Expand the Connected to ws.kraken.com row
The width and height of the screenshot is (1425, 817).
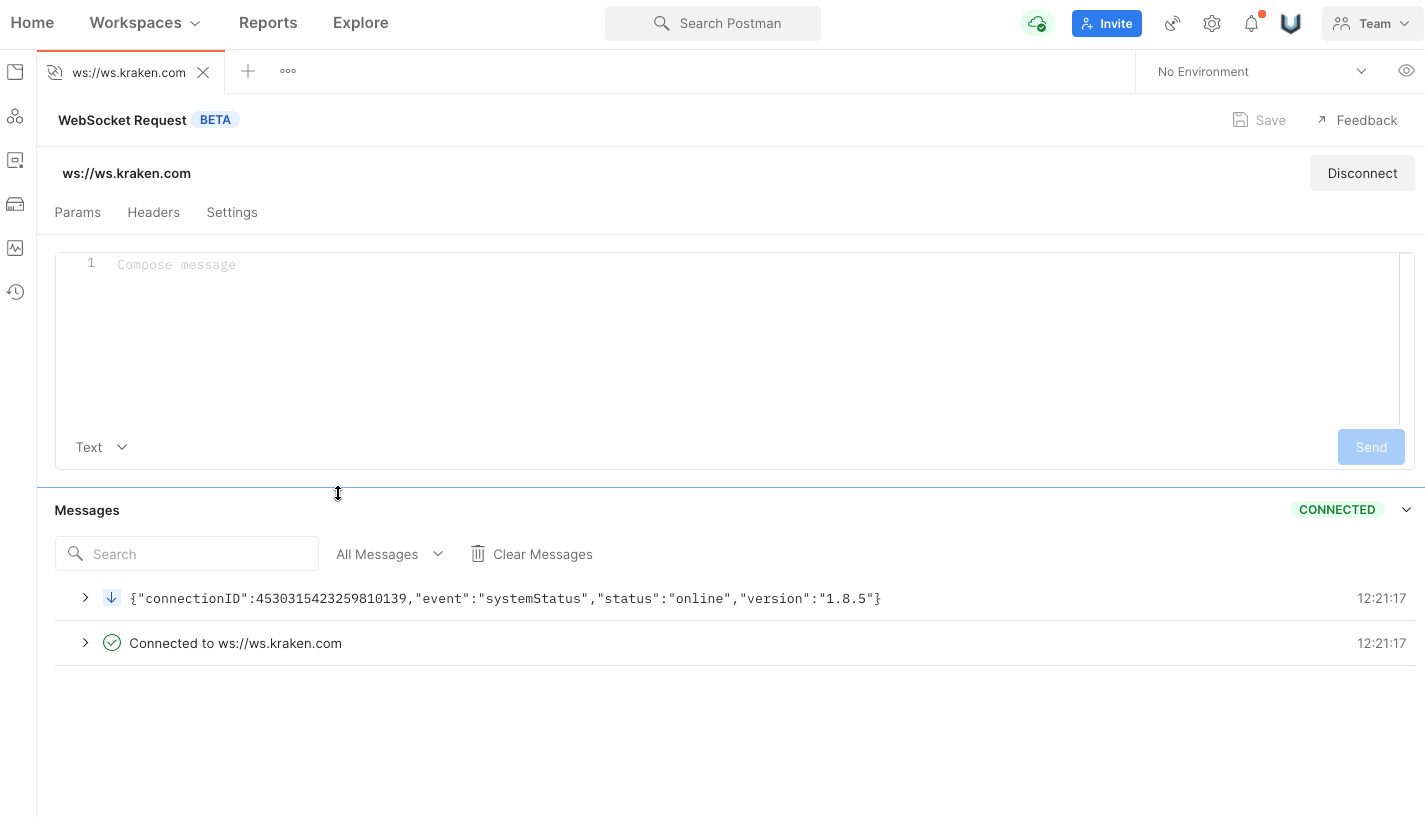[x=86, y=643]
